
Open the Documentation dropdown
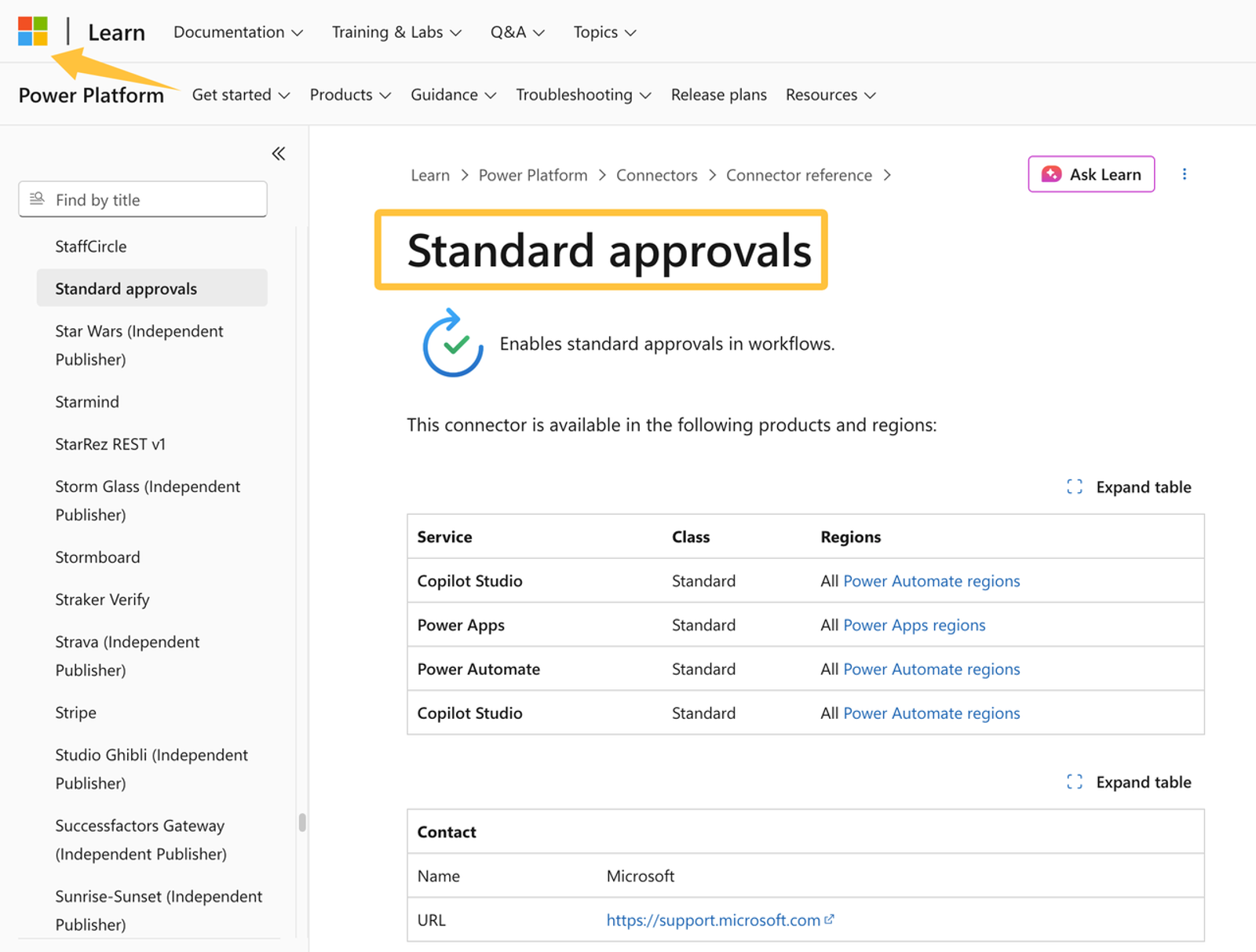click(238, 32)
